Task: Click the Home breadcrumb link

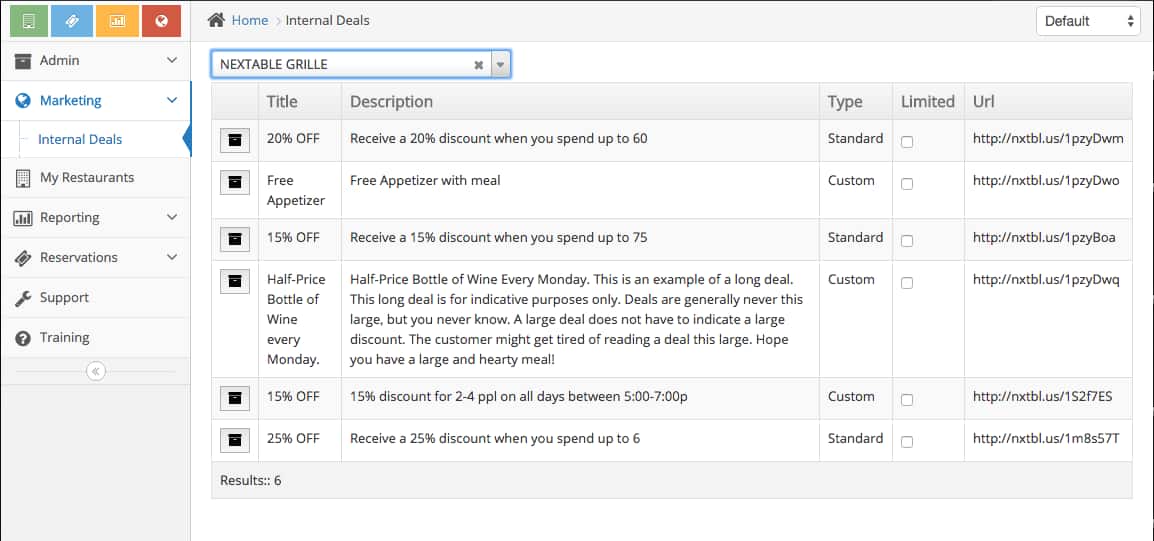Action: coord(249,20)
